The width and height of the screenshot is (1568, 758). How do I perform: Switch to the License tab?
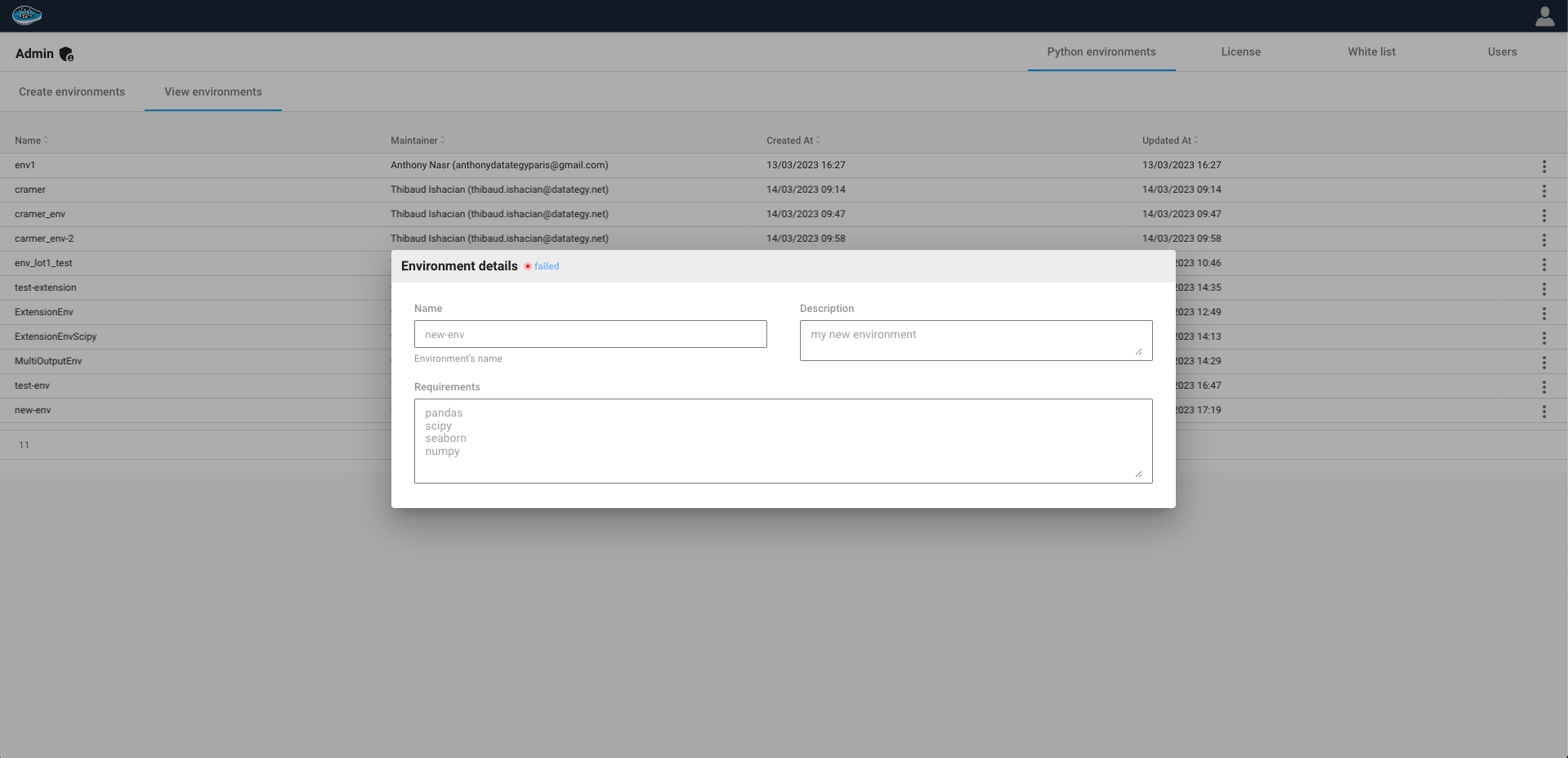click(x=1240, y=51)
